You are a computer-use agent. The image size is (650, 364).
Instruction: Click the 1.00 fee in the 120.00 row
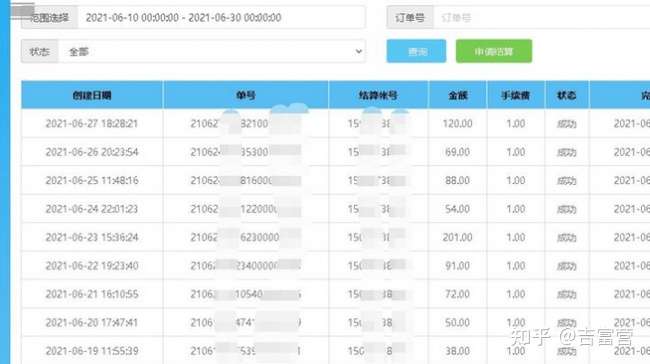click(516, 124)
